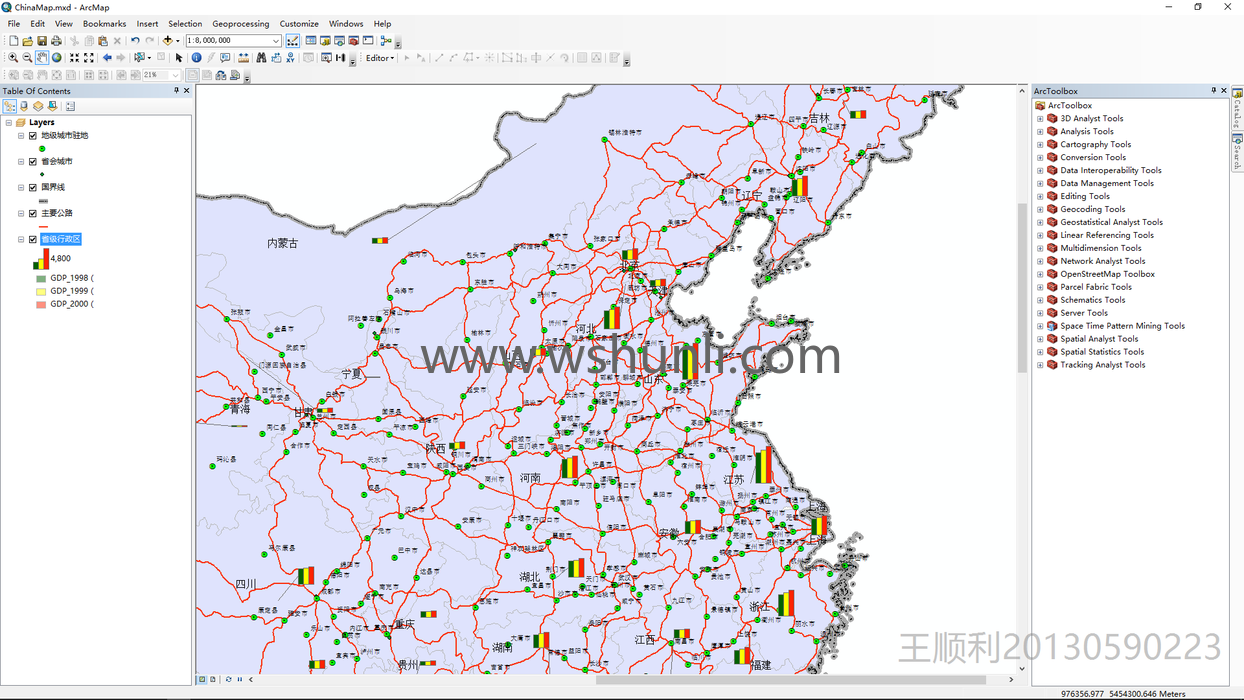This screenshot has height=700, width=1244.
Task: Click the bar chart symbol in legend
Action: pyautogui.click(x=41, y=259)
